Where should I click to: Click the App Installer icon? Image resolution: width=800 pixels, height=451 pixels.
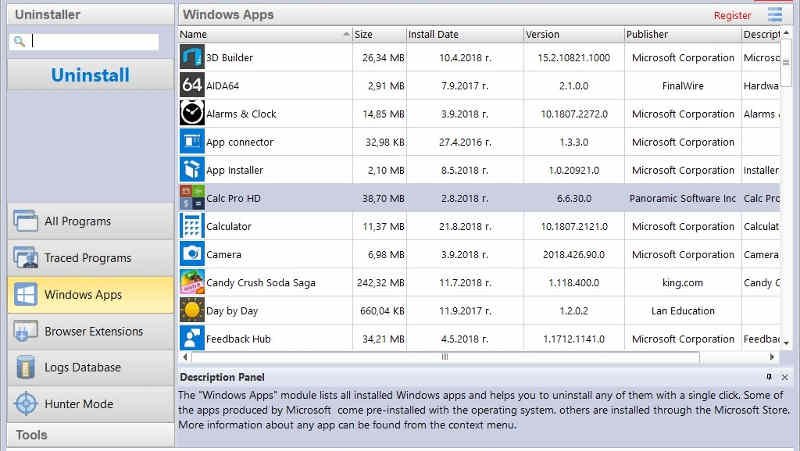click(192, 169)
